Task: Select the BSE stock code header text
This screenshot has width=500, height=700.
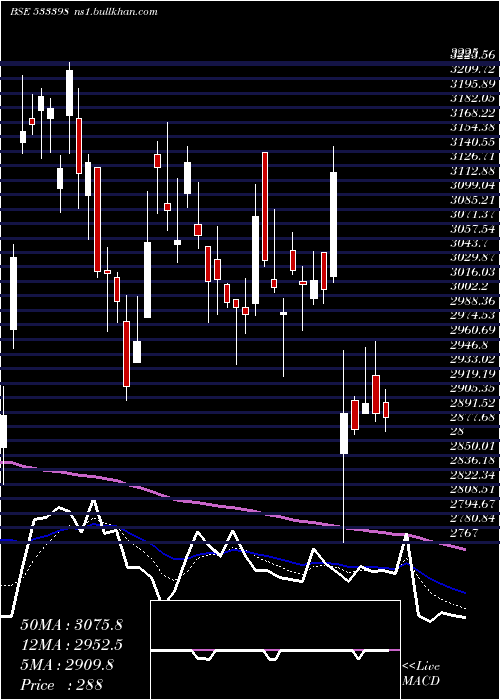Action: click(39, 12)
